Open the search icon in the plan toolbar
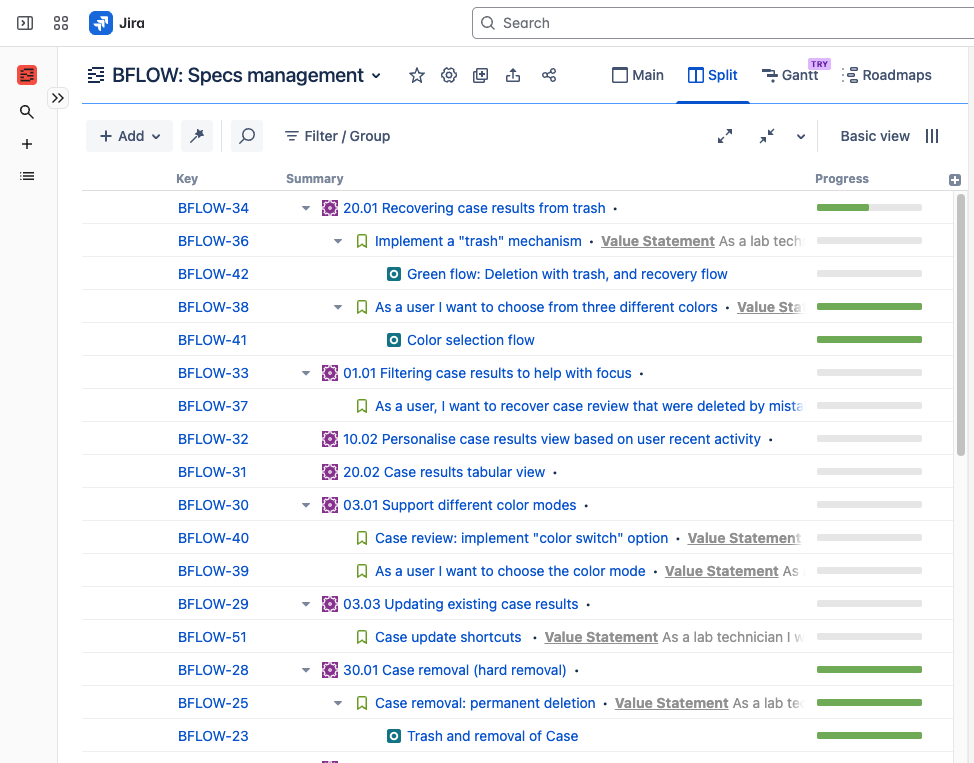 [246, 136]
